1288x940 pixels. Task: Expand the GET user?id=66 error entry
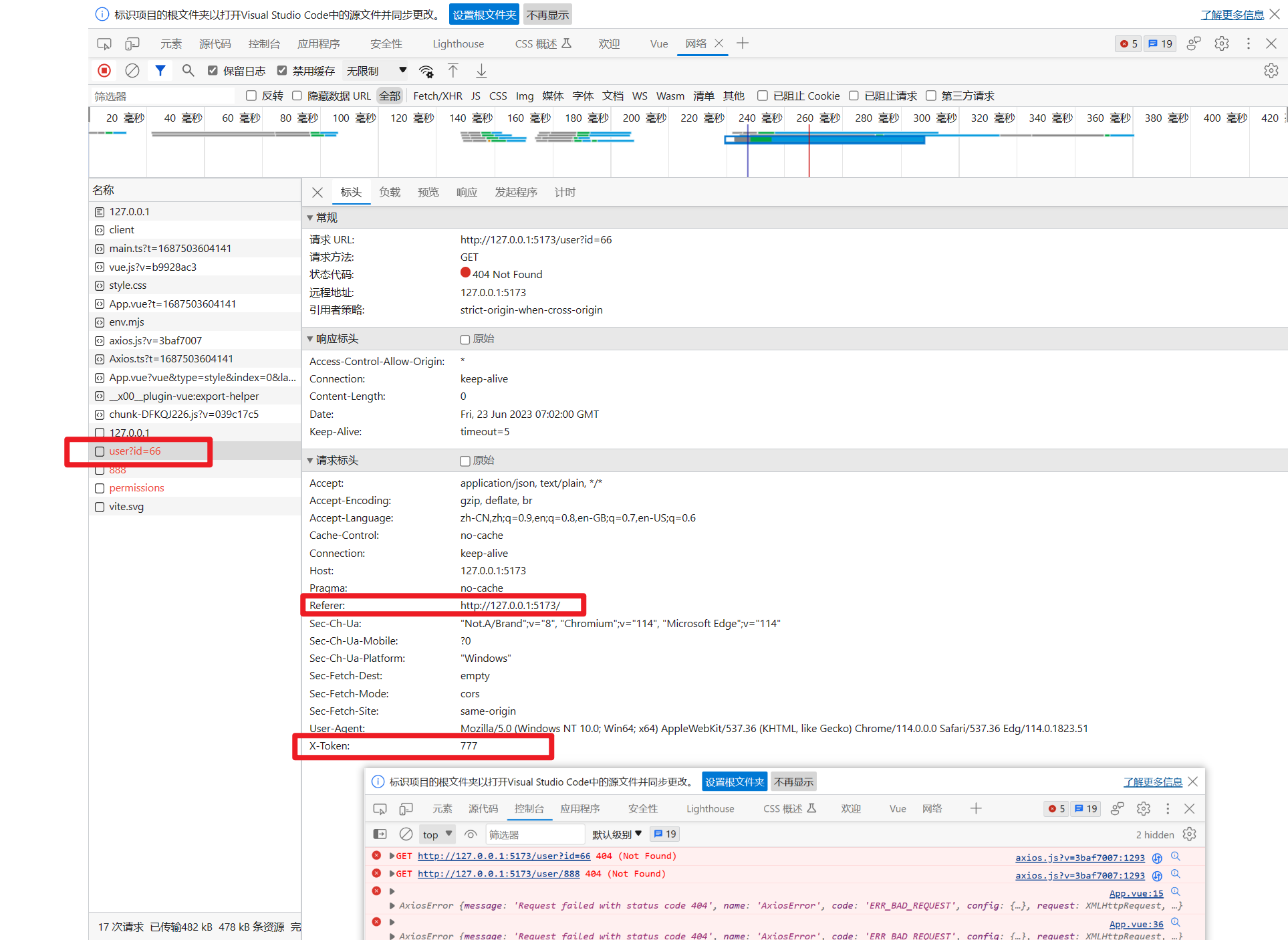[x=392, y=856]
